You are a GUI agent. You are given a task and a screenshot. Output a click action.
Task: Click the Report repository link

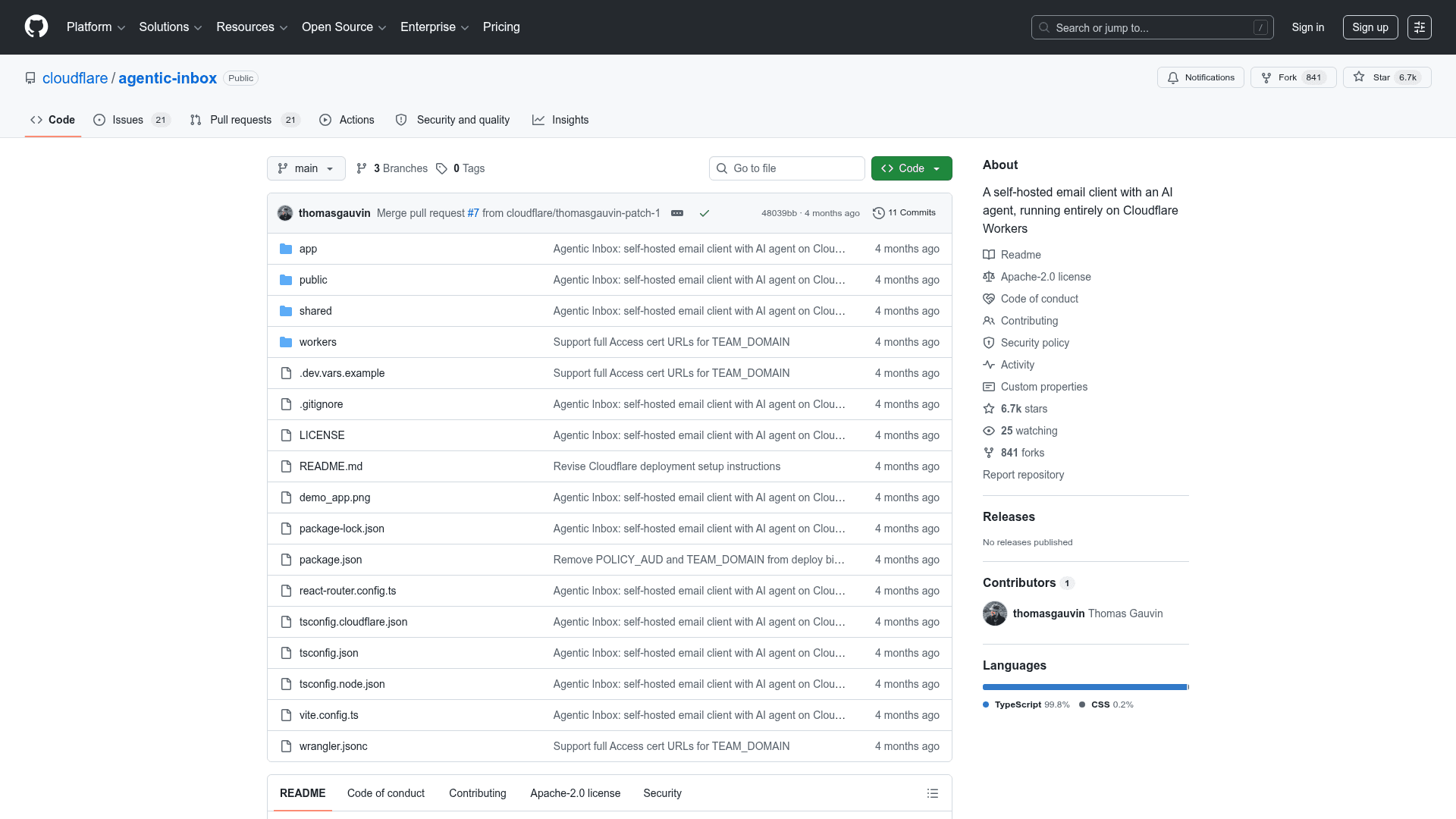click(1023, 475)
